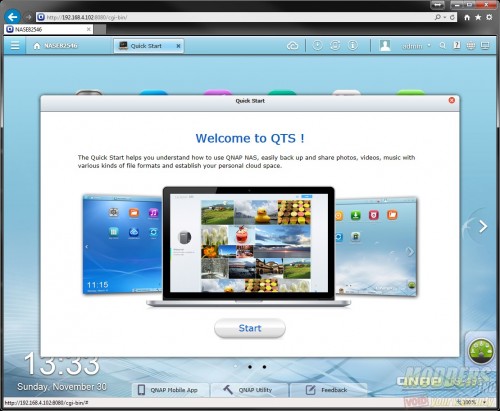Click the 13:33 desktop clock
The width and height of the screenshot is (500, 411).
coord(62,364)
